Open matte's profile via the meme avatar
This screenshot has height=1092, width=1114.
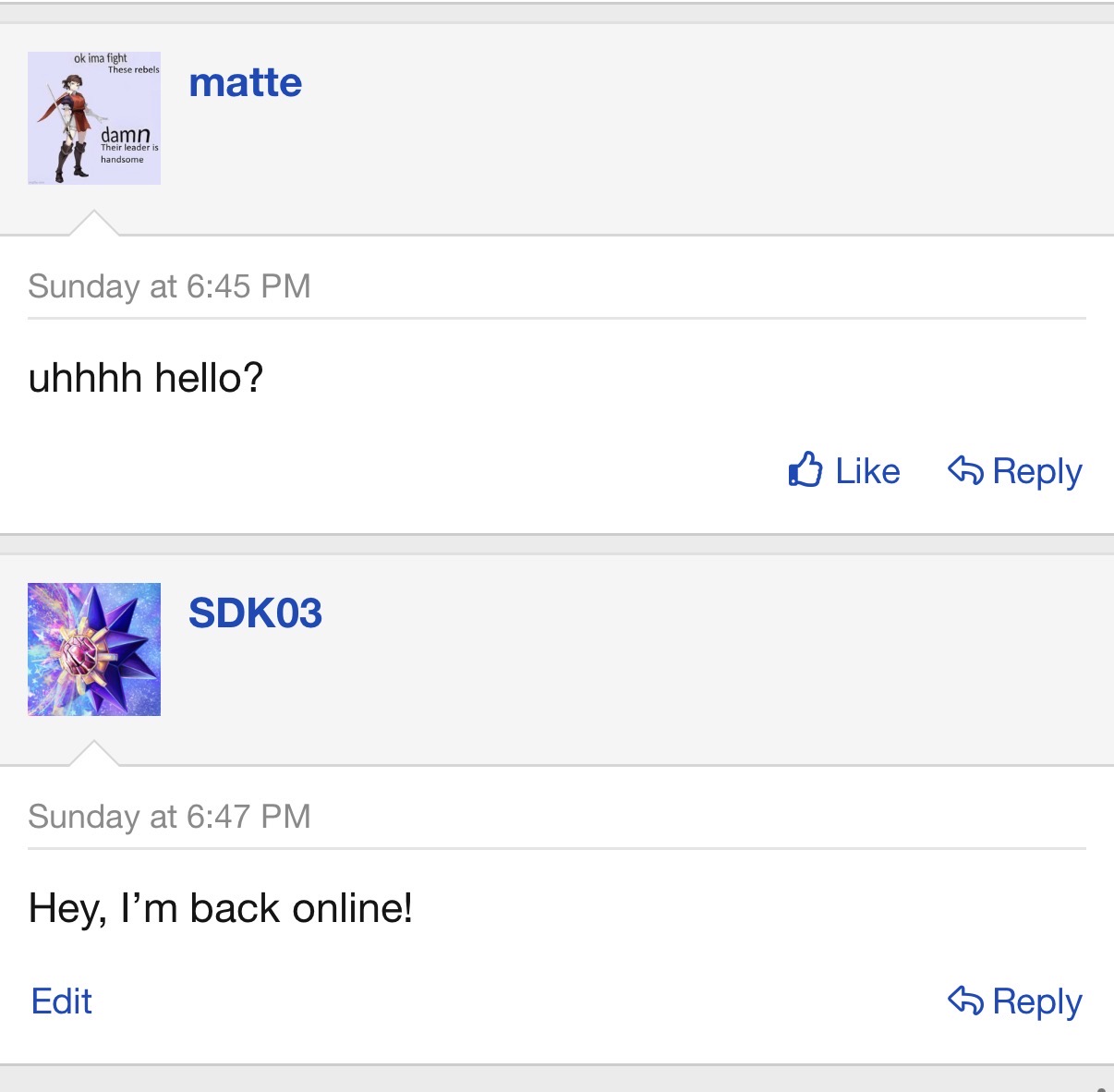(x=94, y=118)
